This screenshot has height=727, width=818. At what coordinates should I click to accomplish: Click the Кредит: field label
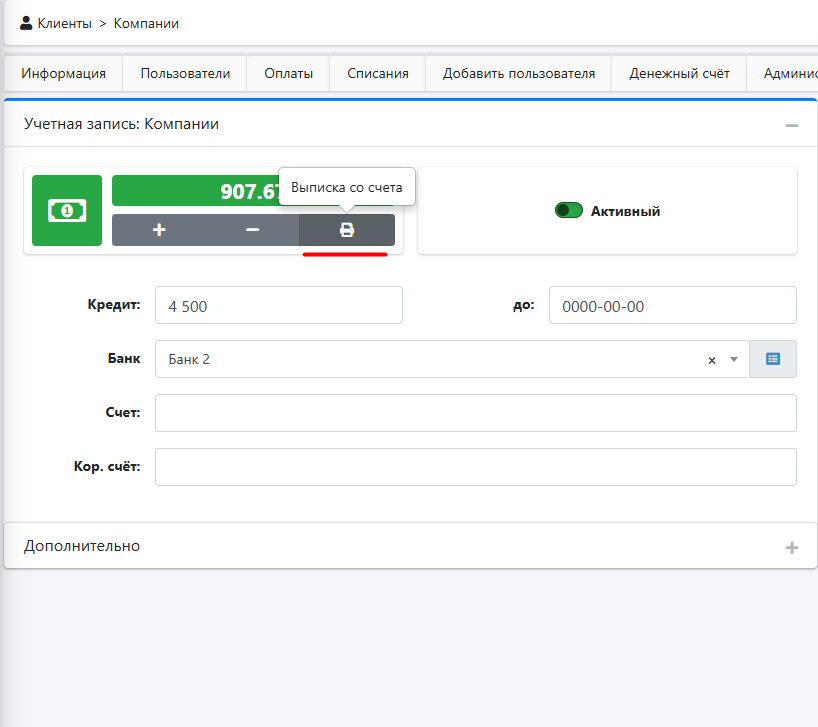(x=114, y=305)
